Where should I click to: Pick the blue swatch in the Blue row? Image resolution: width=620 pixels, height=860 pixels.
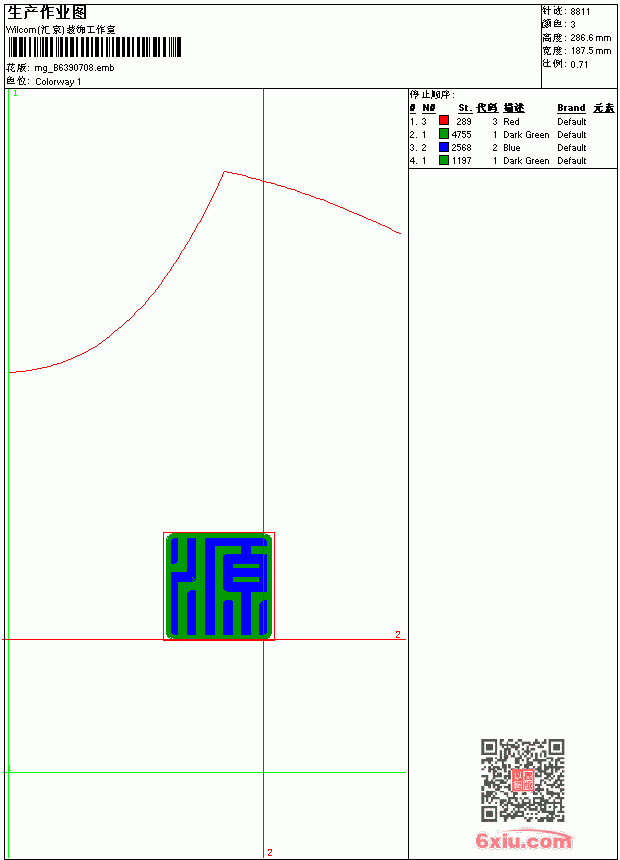444,147
